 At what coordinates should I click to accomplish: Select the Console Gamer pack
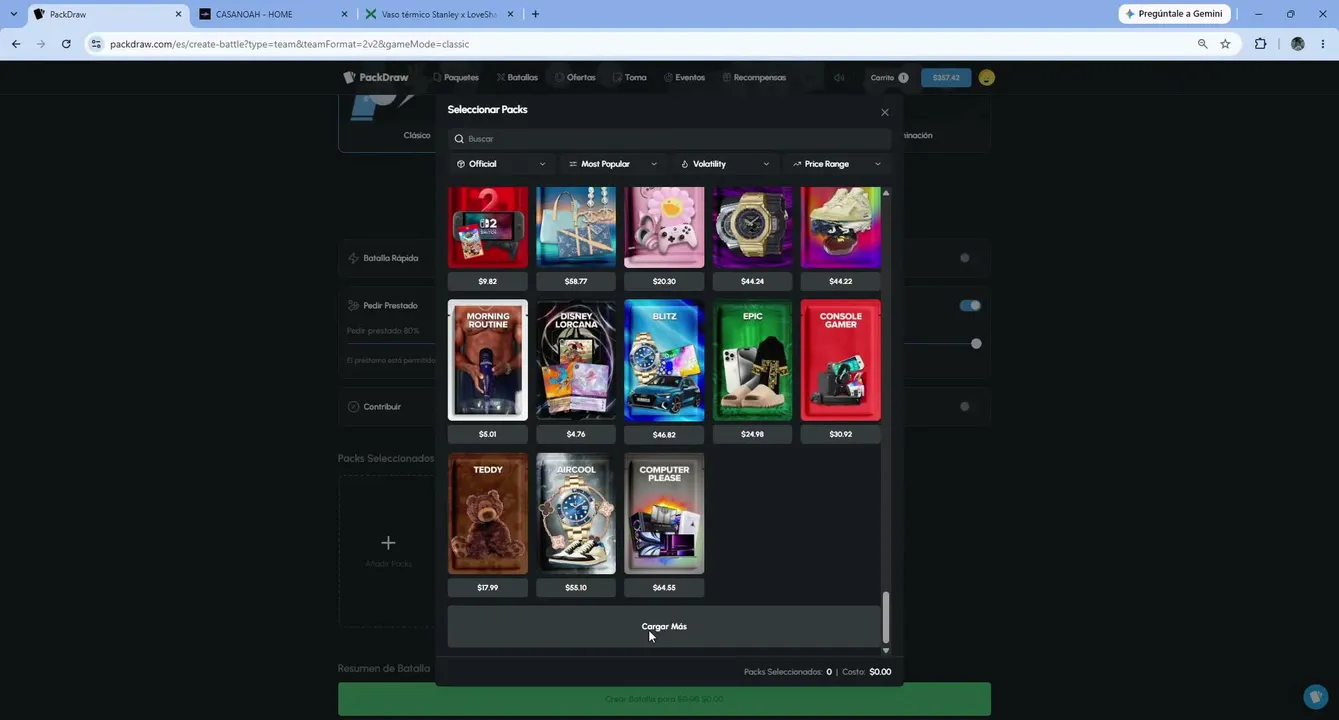point(841,360)
